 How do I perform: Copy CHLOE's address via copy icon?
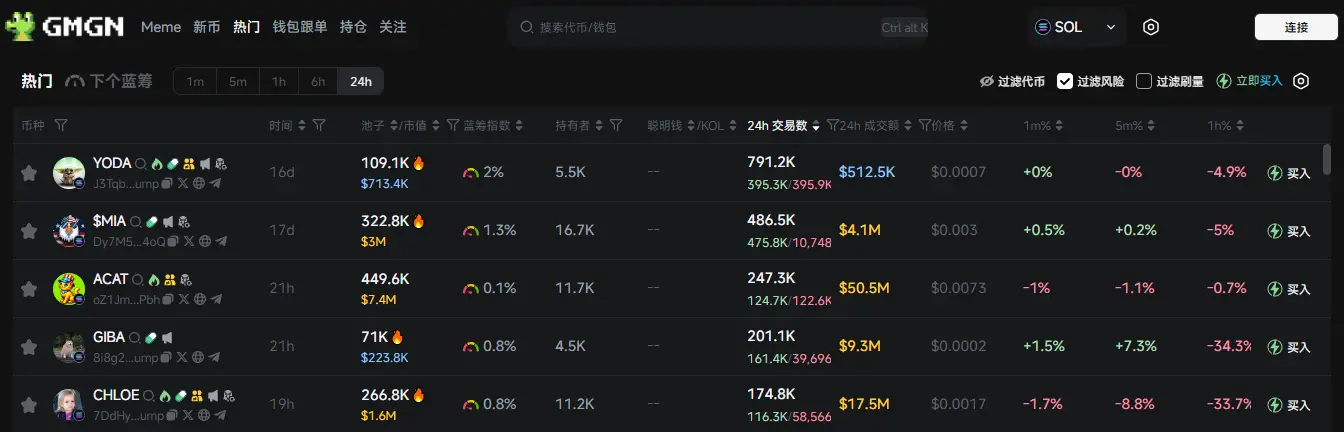[171, 416]
